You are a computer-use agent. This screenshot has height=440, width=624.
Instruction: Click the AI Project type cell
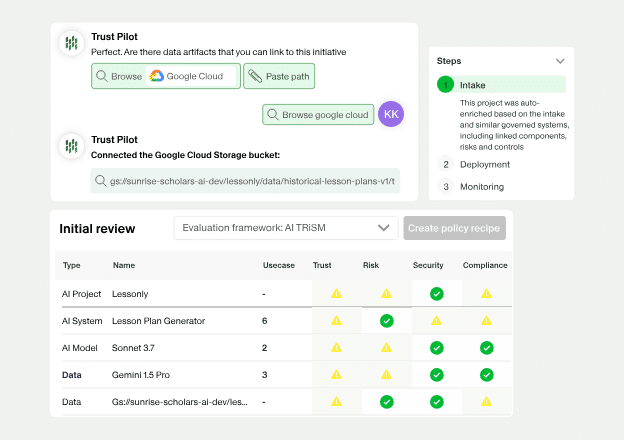[82, 294]
